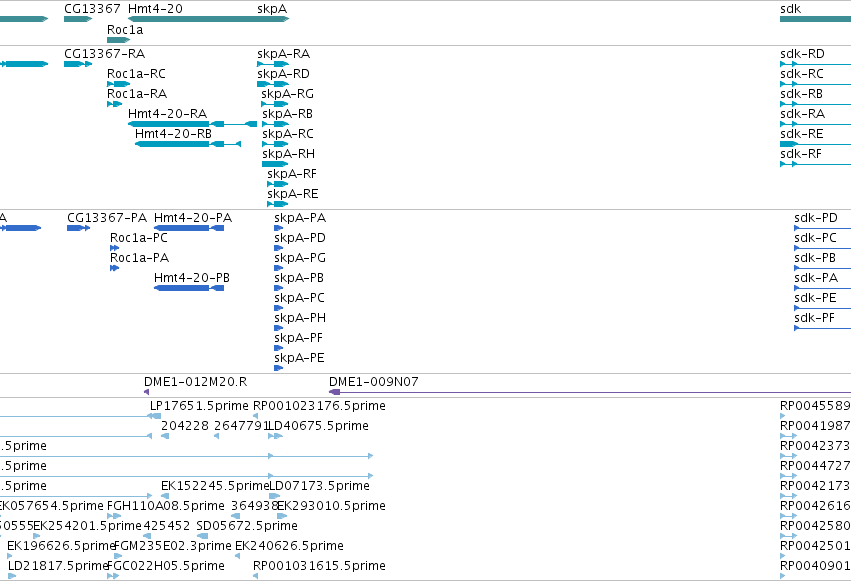Screen dimensions: 851x581
Task: Click the Hmt4-20-PB protein label
Action: click(192, 278)
